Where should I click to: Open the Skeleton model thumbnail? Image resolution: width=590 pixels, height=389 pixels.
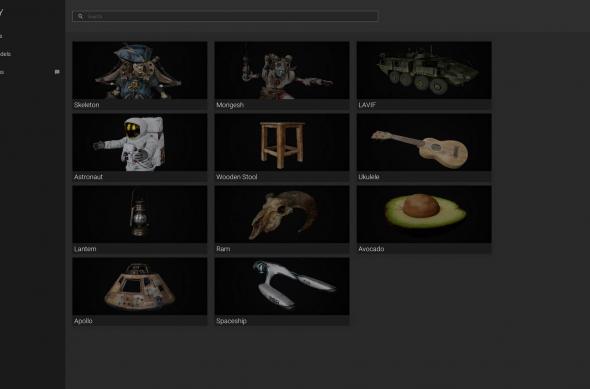(x=140, y=70)
